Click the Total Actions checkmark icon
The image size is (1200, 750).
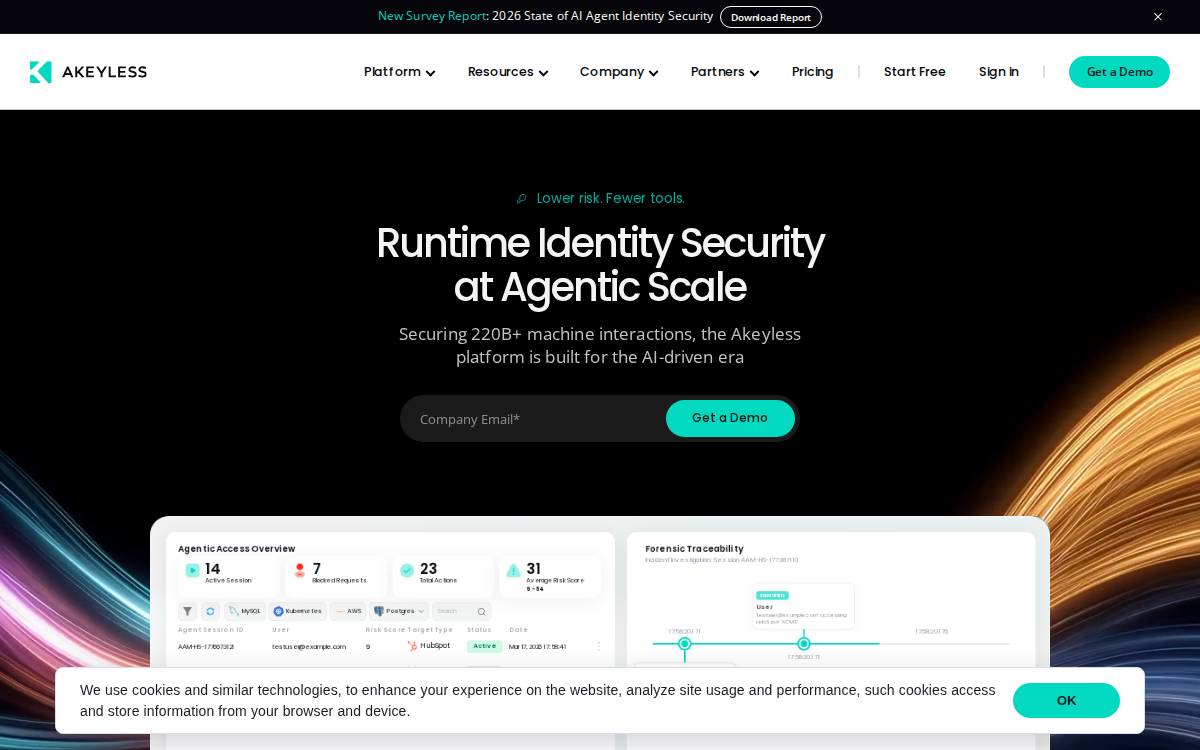point(407,570)
